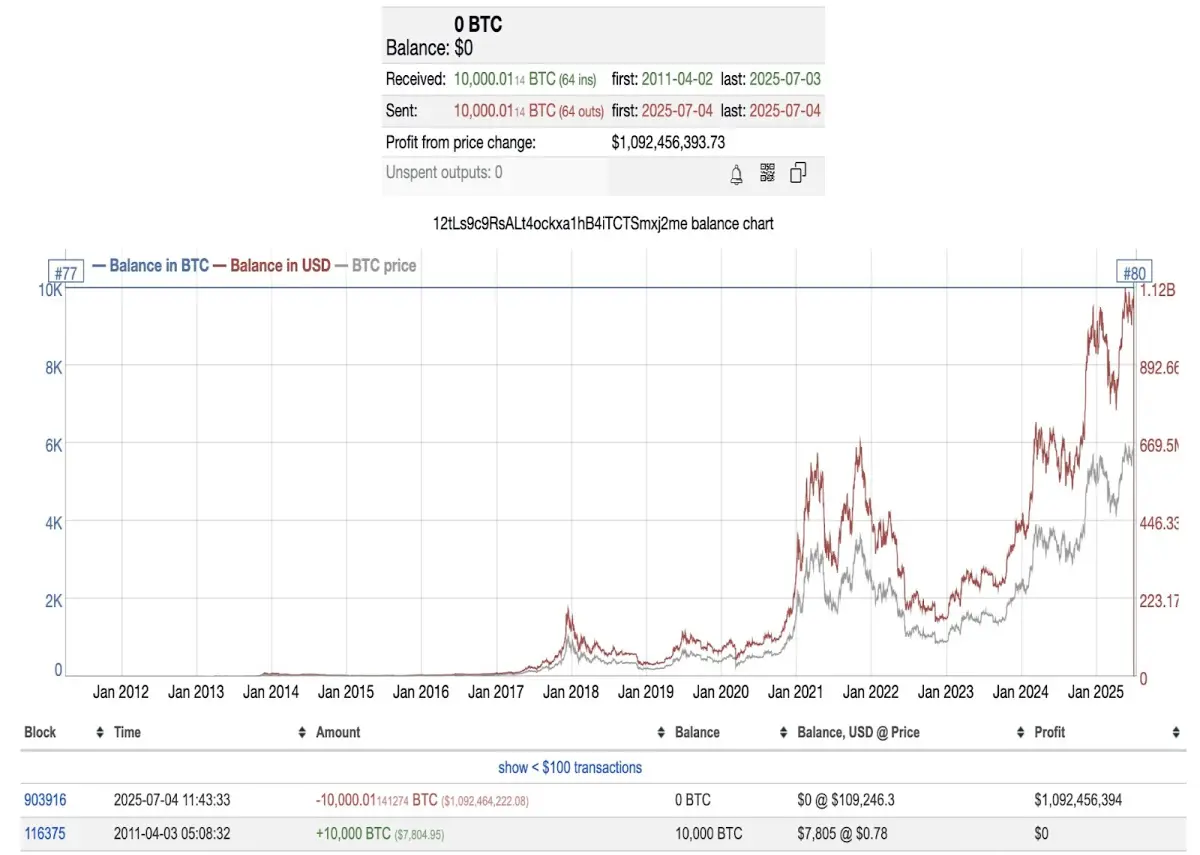Sort by Balance, USD @ Price arrows
The width and height of the screenshot is (1200, 855).
tap(1020, 733)
